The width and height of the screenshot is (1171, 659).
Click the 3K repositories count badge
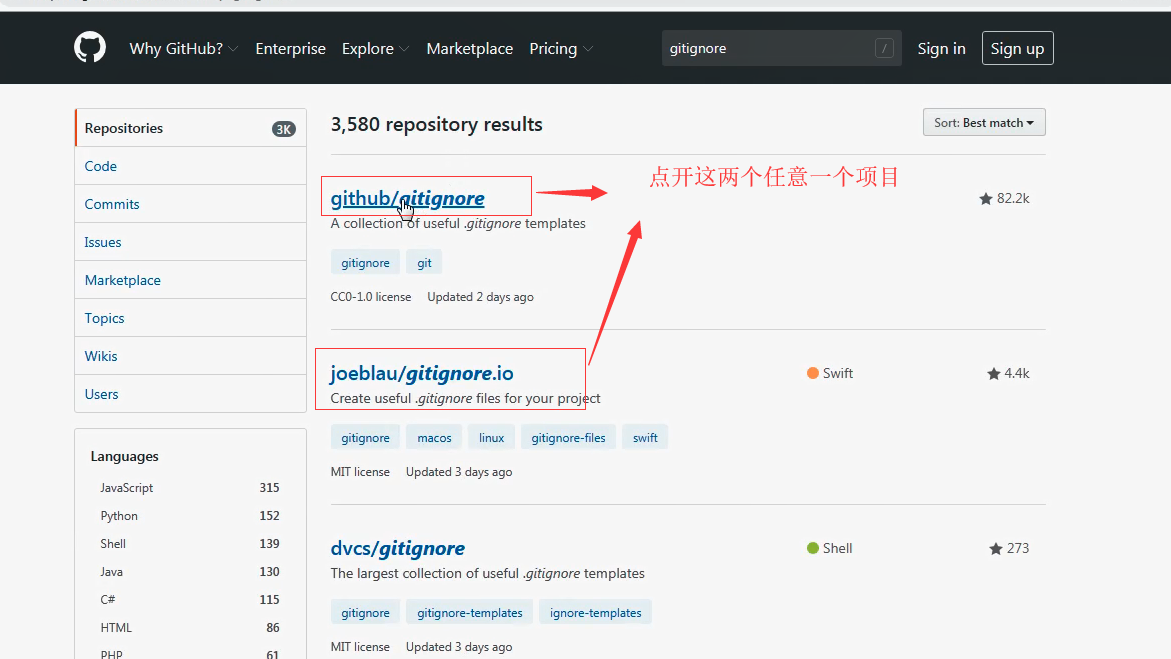[283, 129]
